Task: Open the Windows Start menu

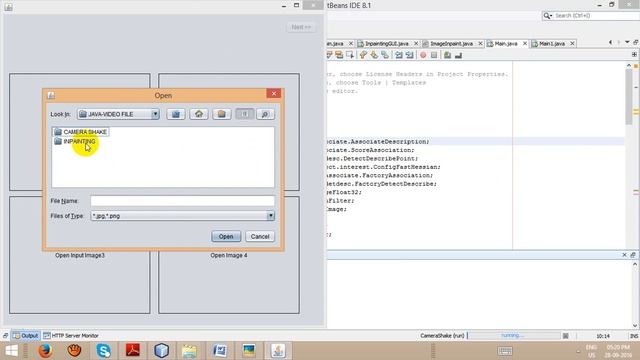Action: pos(11,351)
